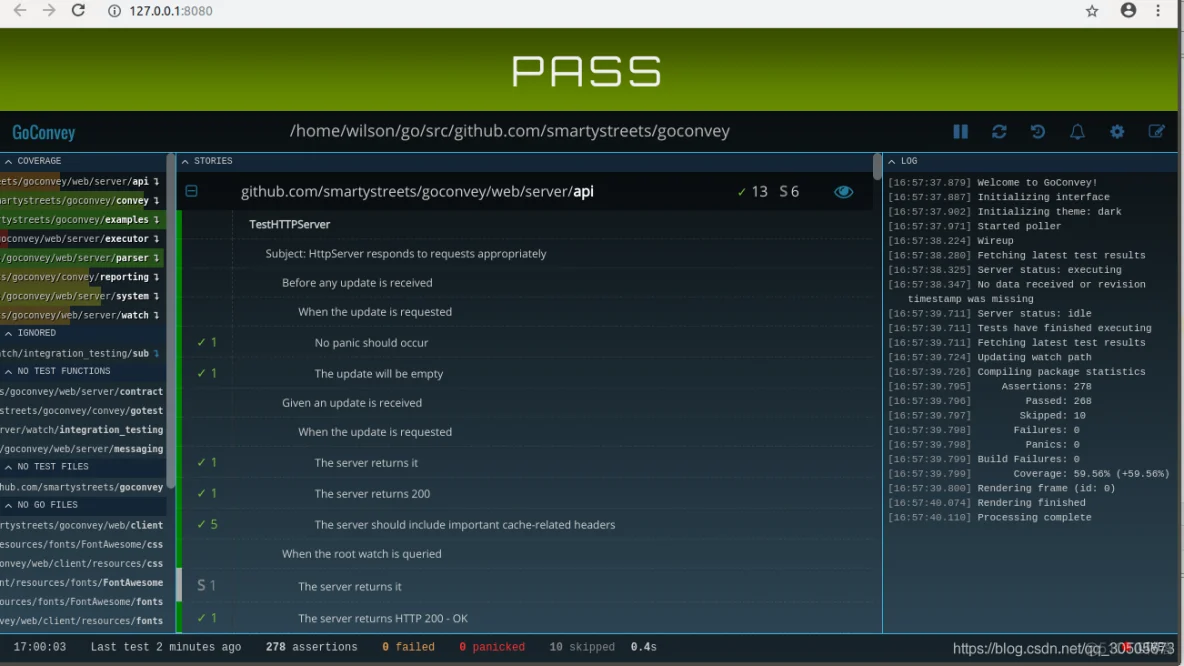Select ignored integration_testing/sub package
The height and width of the screenshot is (666, 1184).
click(x=82, y=353)
